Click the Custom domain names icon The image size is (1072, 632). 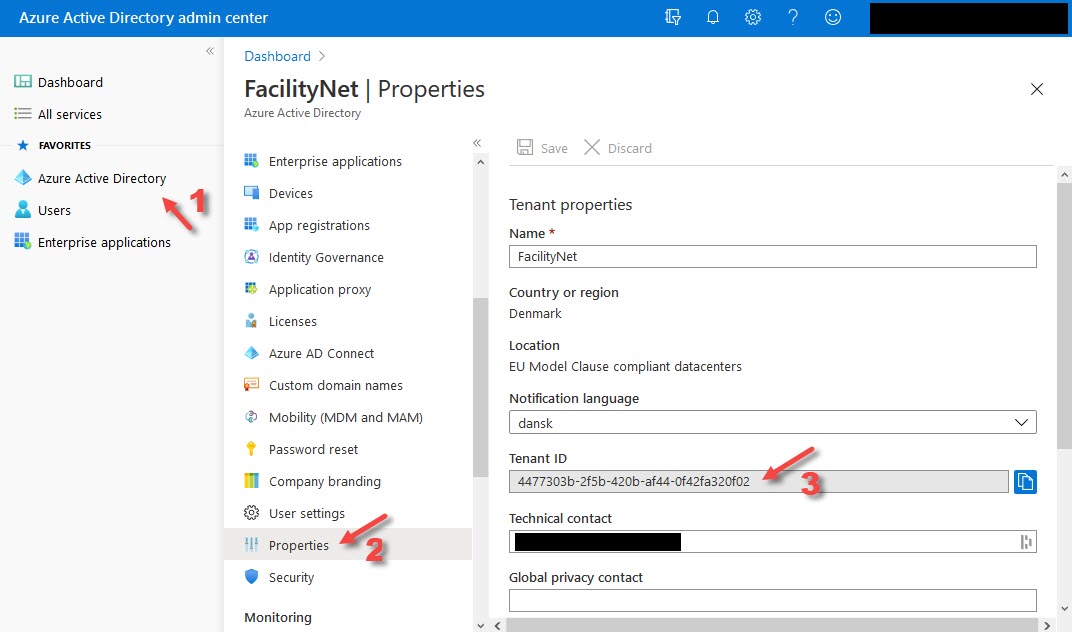point(252,384)
